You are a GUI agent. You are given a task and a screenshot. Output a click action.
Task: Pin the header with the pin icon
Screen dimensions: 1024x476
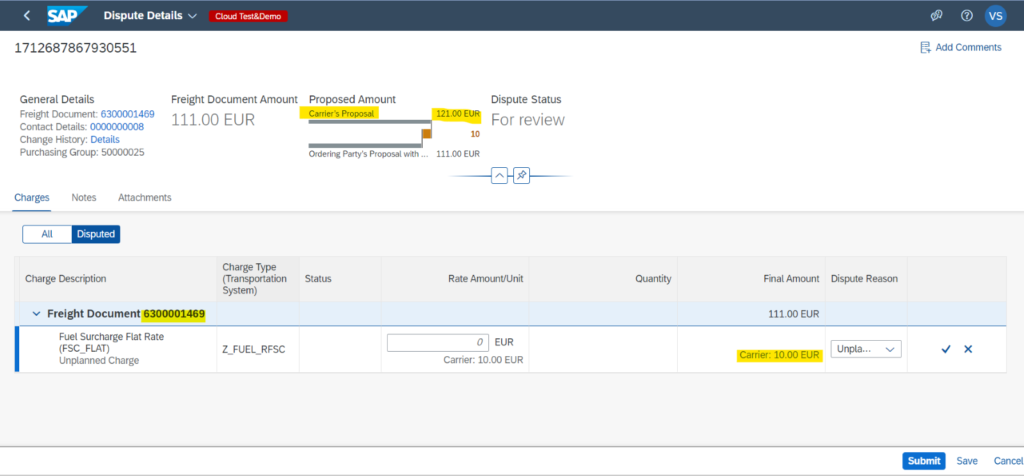tap(521, 175)
